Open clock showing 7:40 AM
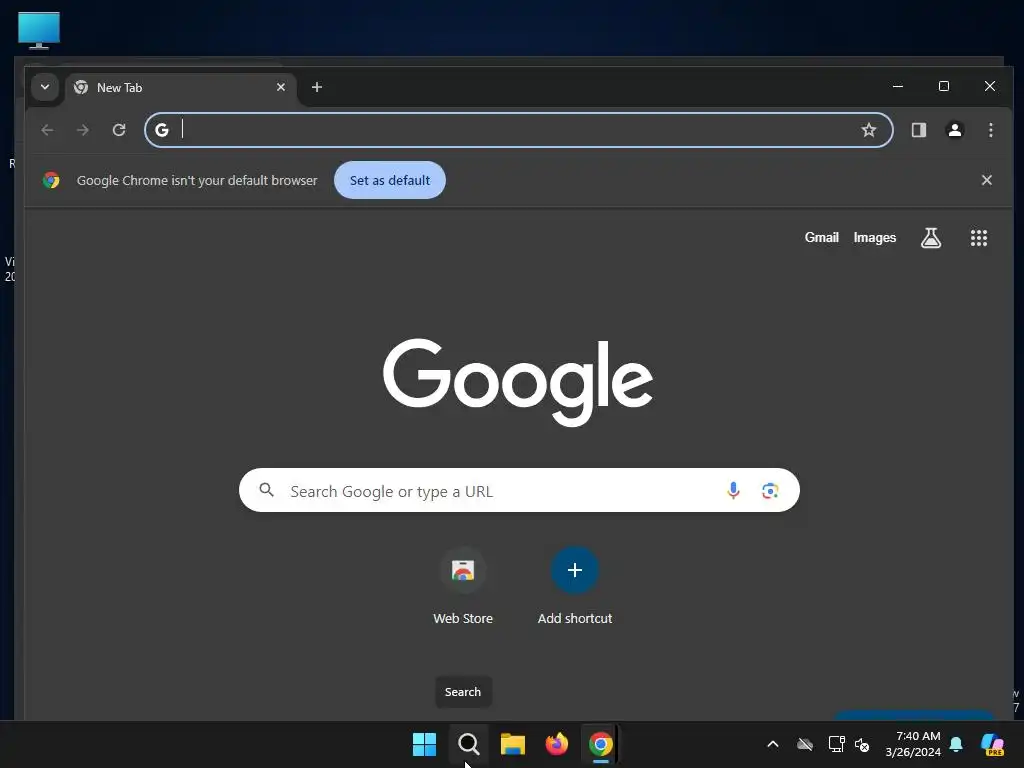Viewport: 1024px width, 768px height. [913, 744]
